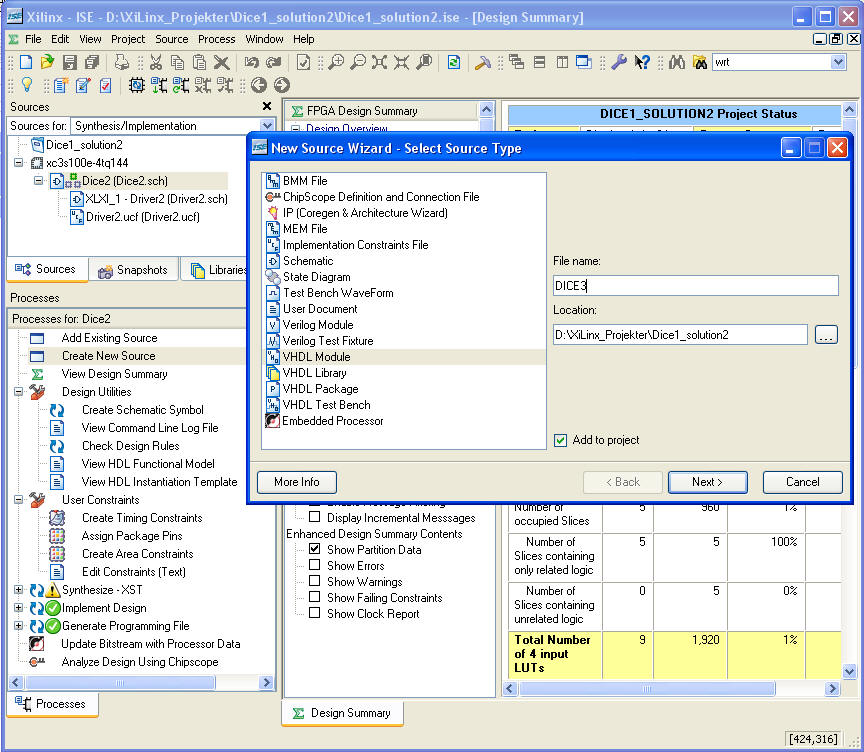Image resolution: width=864 pixels, height=752 pixels.
Task: Click the Next button in wizard
Action: (708, 482)
